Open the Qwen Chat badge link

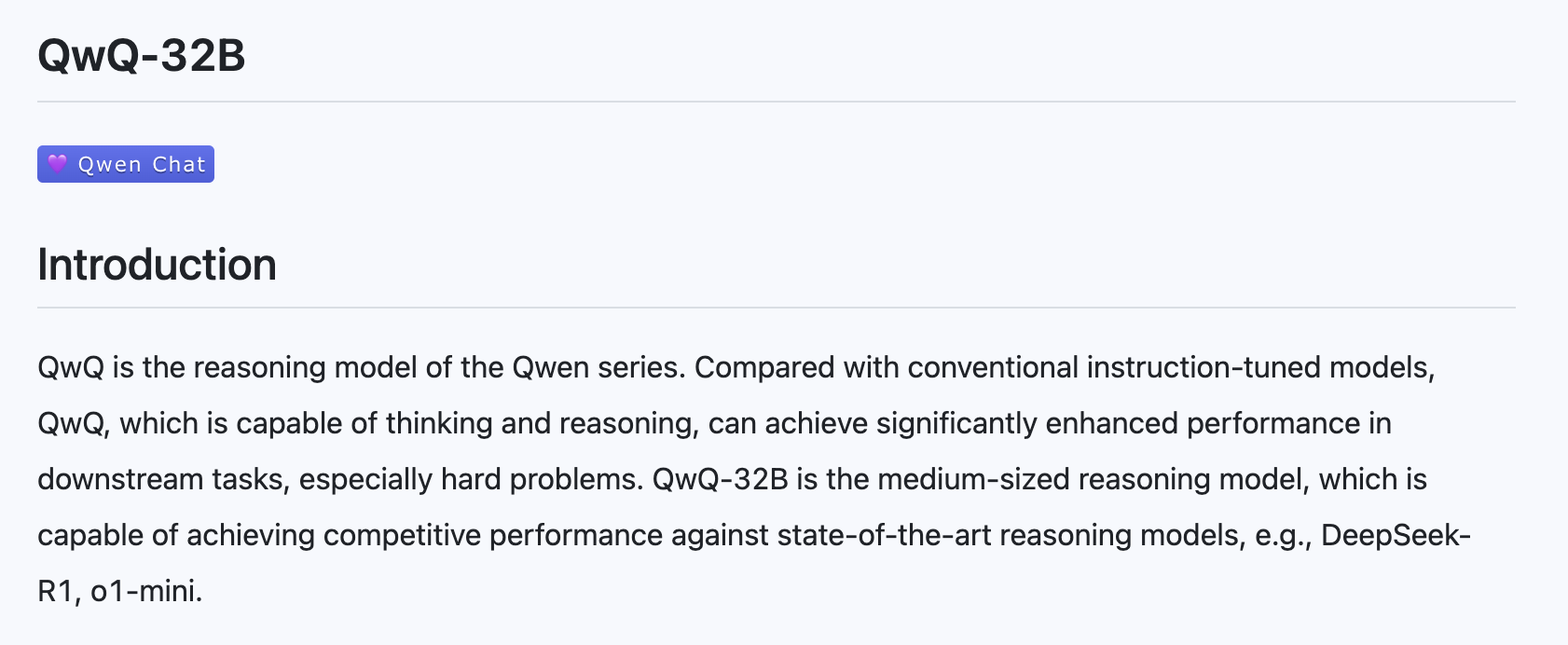point(141,165)
